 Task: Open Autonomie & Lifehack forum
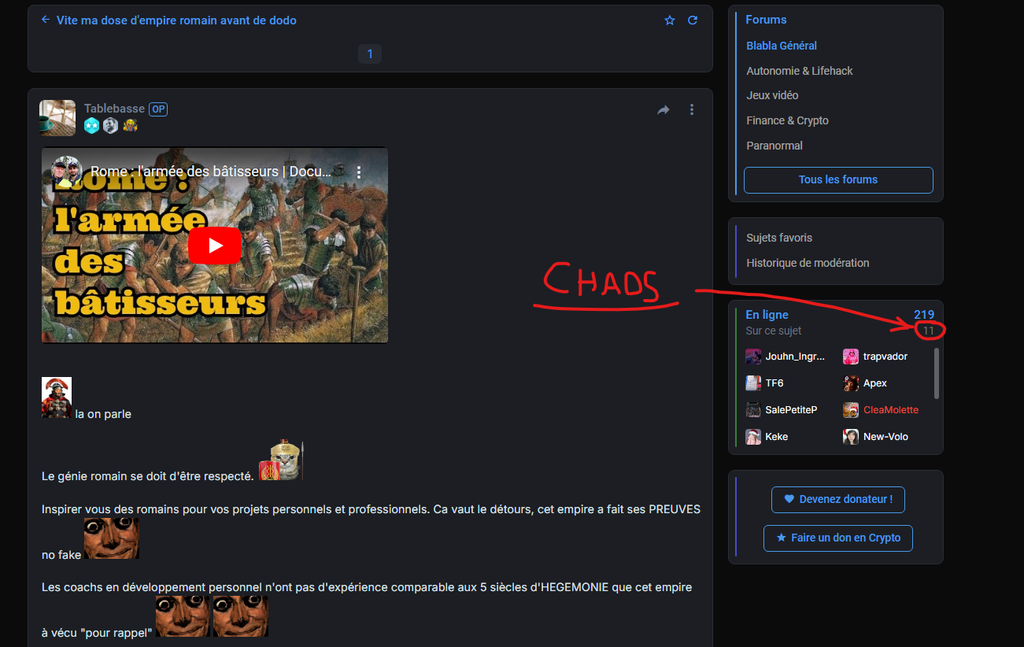[x=799, y=71]
